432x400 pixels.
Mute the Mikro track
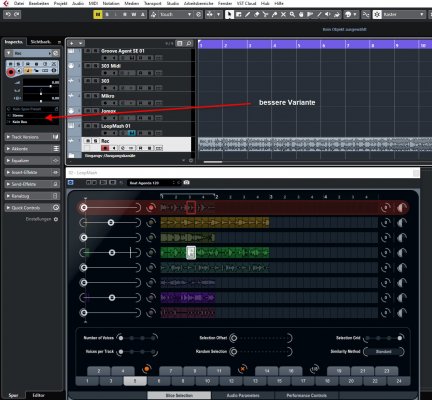[x=88, y=96]
